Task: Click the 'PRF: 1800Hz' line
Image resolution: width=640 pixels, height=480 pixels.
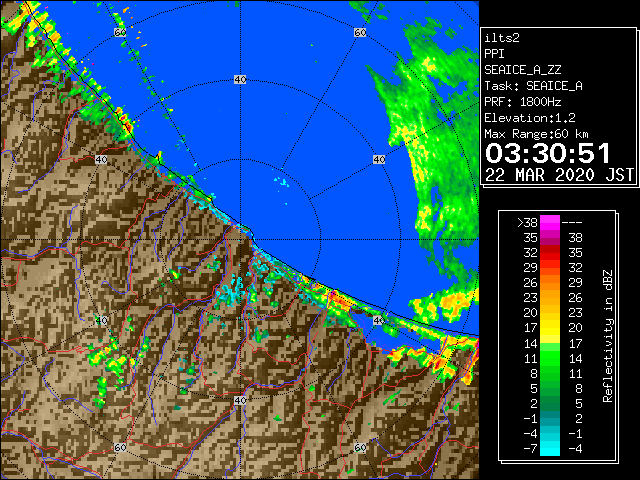Action: [x=523, y=102]
